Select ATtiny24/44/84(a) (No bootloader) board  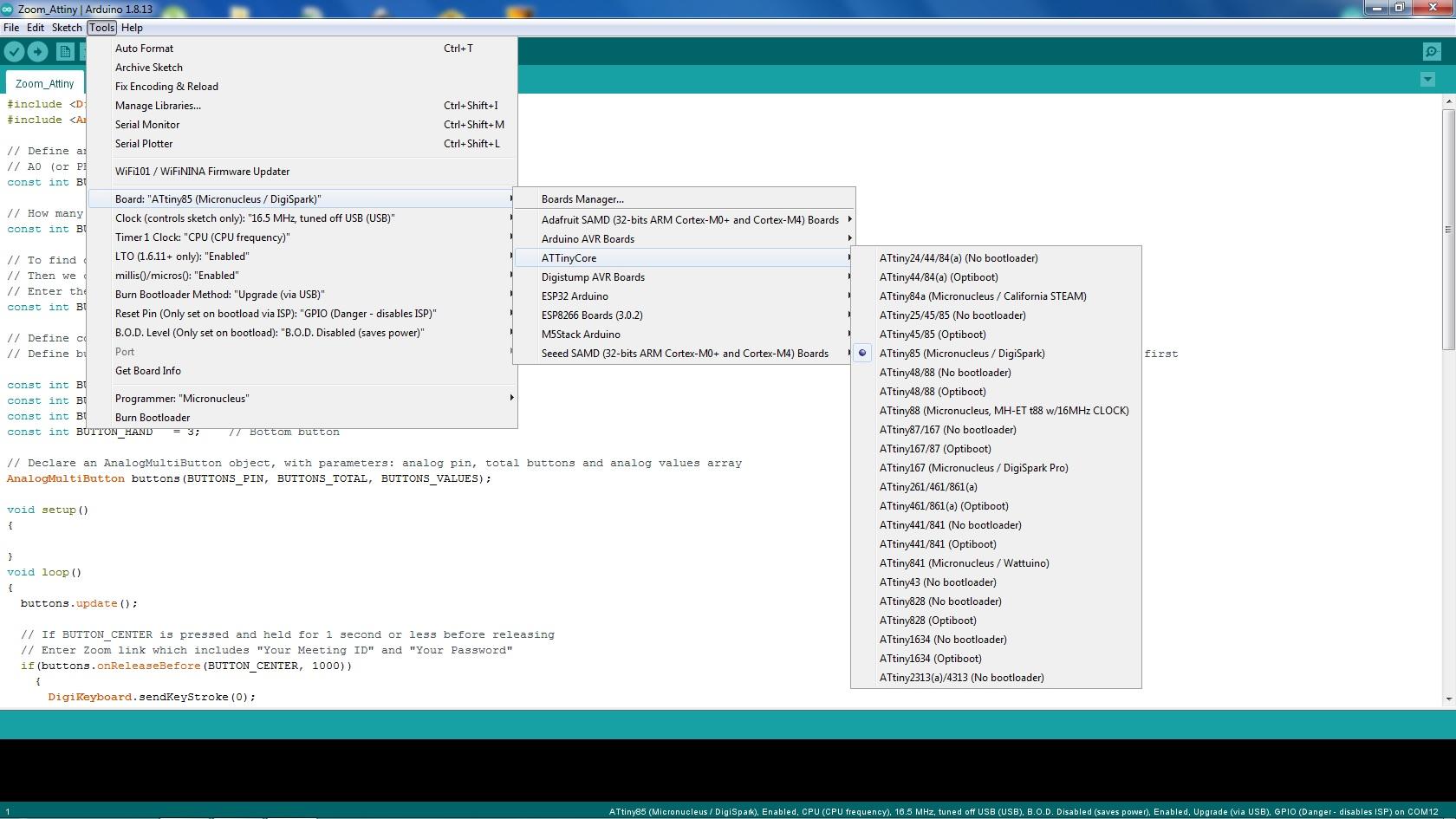coord(996,258)
